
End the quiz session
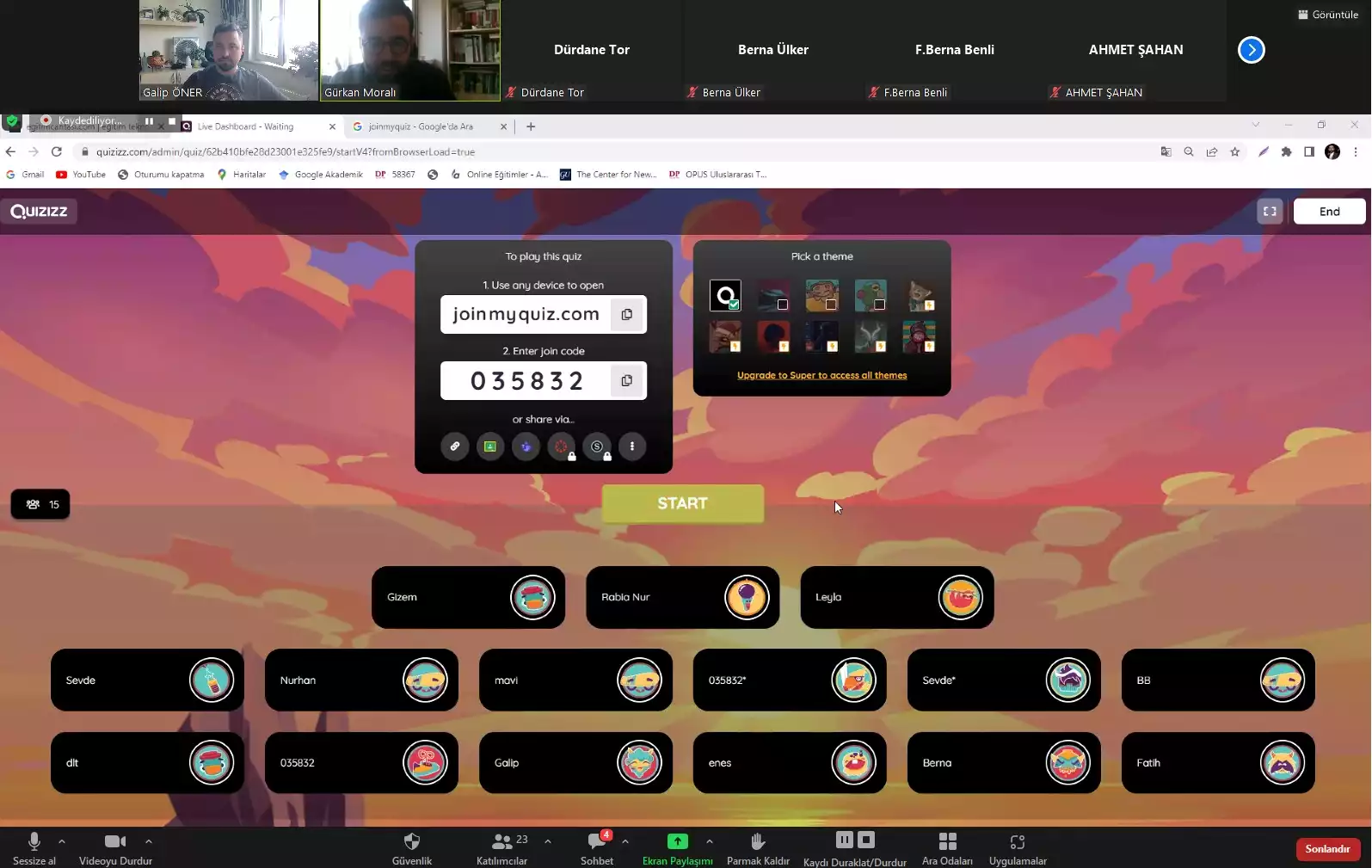click(1329, 212)
